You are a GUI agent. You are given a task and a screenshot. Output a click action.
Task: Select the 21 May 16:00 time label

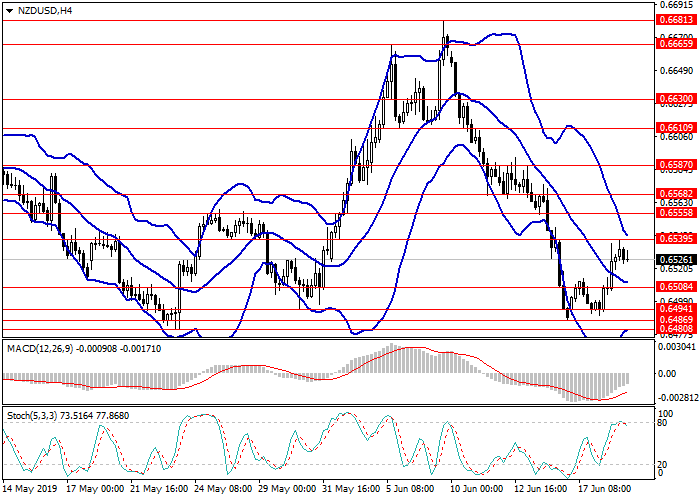point(159,489)
